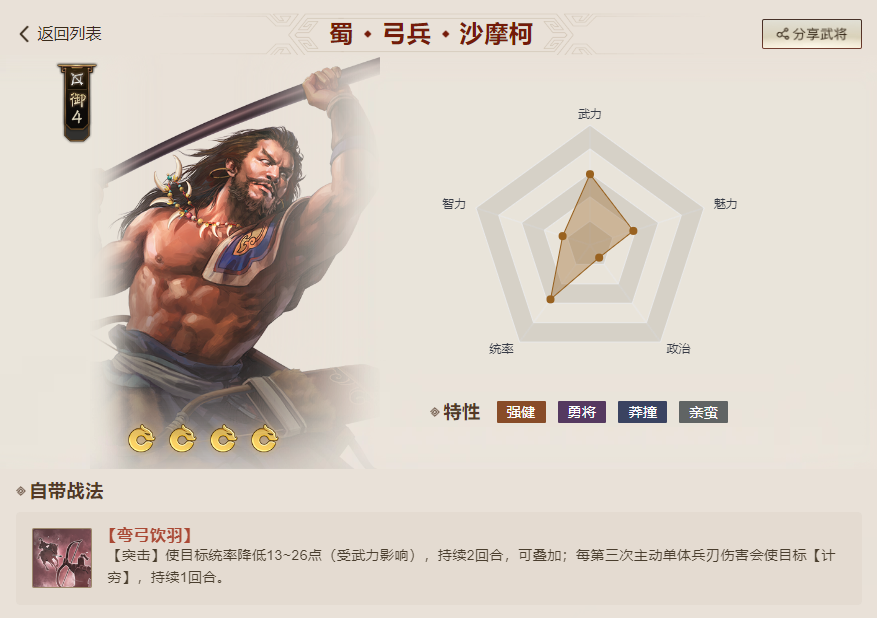This screenshot has width=877, height=618.
Task: Click the 【弯弓饮羽】 skill title
Action: click(x=150, y=535)
